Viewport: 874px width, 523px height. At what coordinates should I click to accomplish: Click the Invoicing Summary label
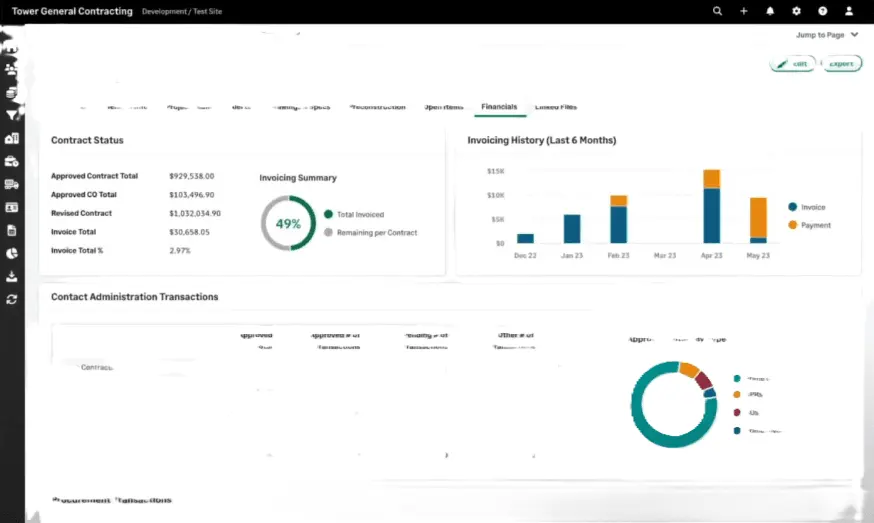click(x=298, y=177)
